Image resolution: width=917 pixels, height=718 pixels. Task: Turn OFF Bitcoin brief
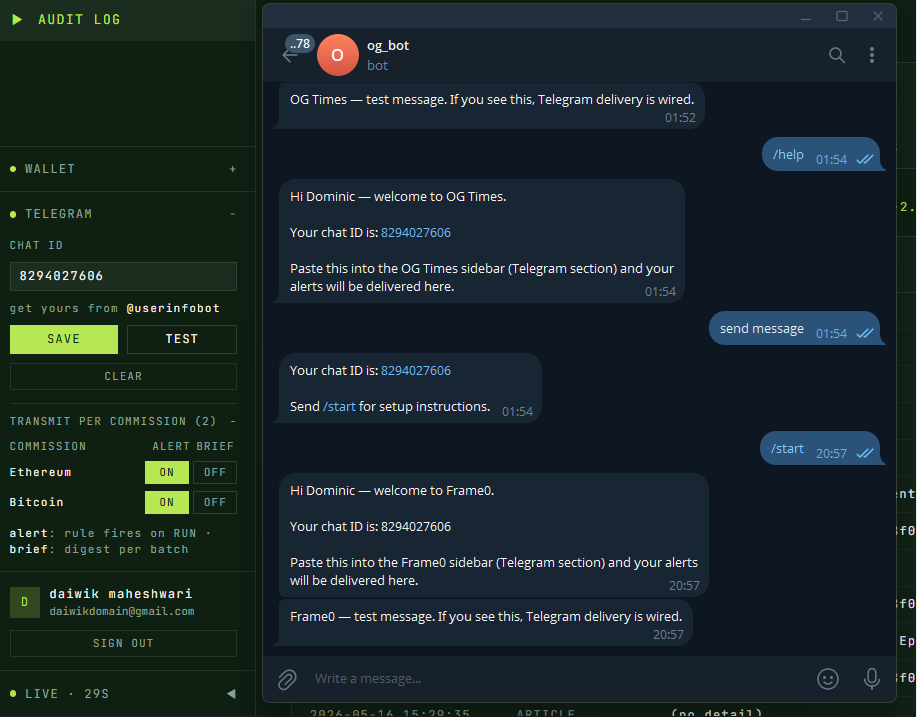[215, 502]
